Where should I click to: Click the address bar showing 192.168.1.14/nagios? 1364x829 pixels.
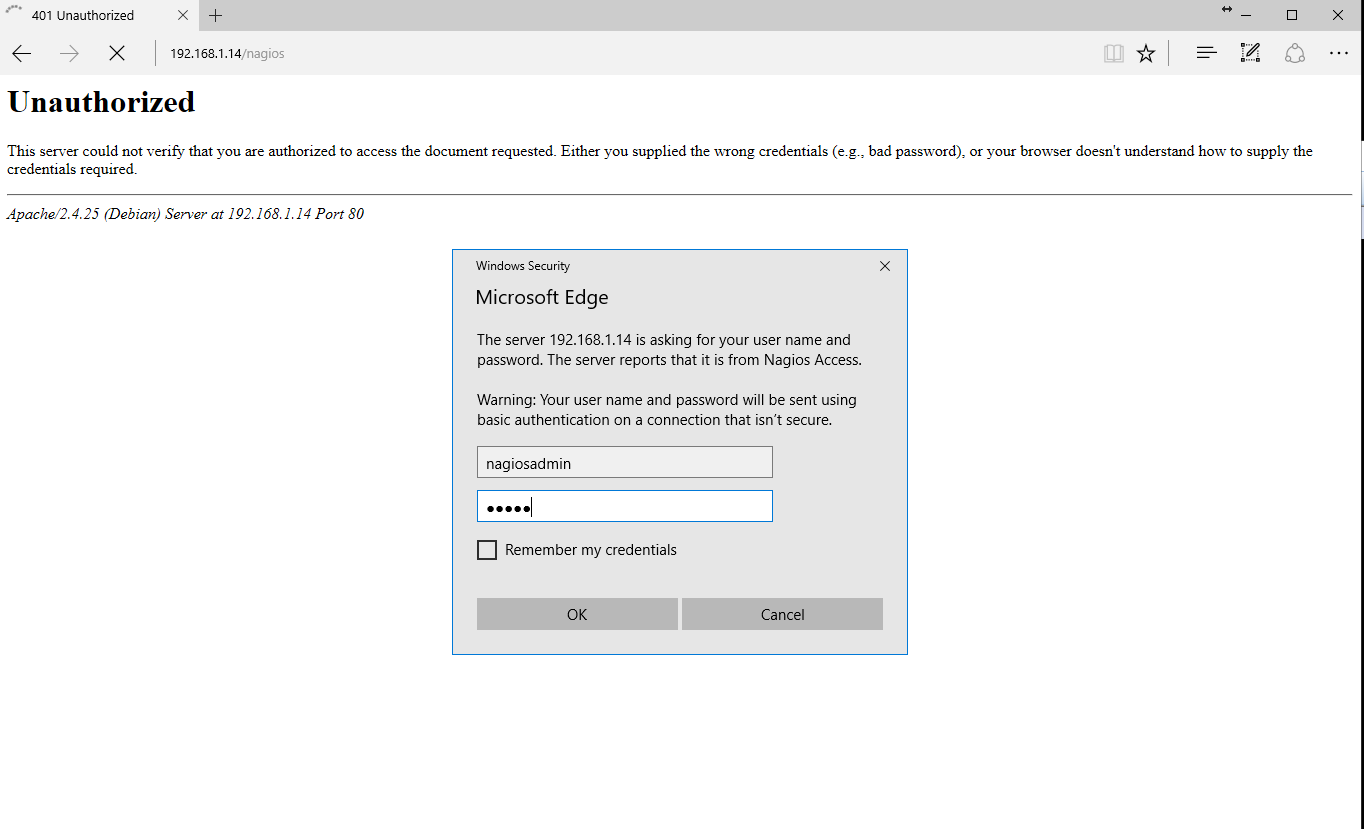click(600, 54)
